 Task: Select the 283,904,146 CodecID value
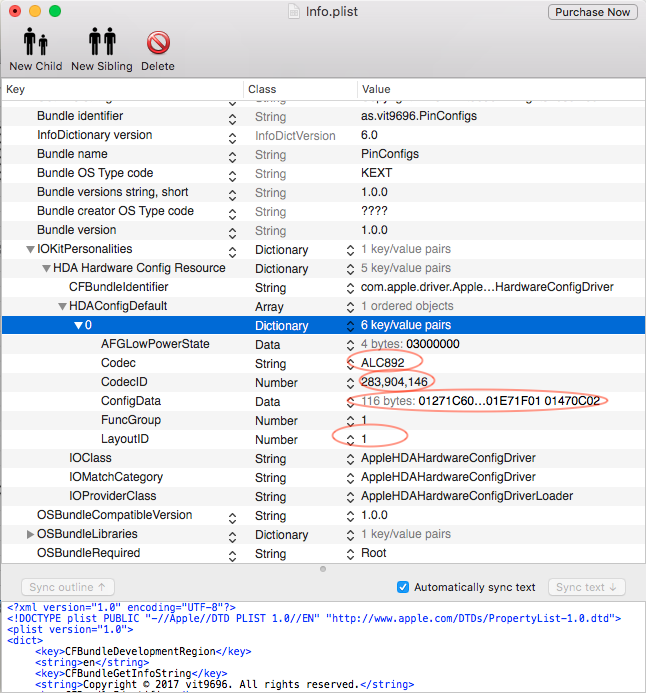pyautogui.click(x=394, y=382)
